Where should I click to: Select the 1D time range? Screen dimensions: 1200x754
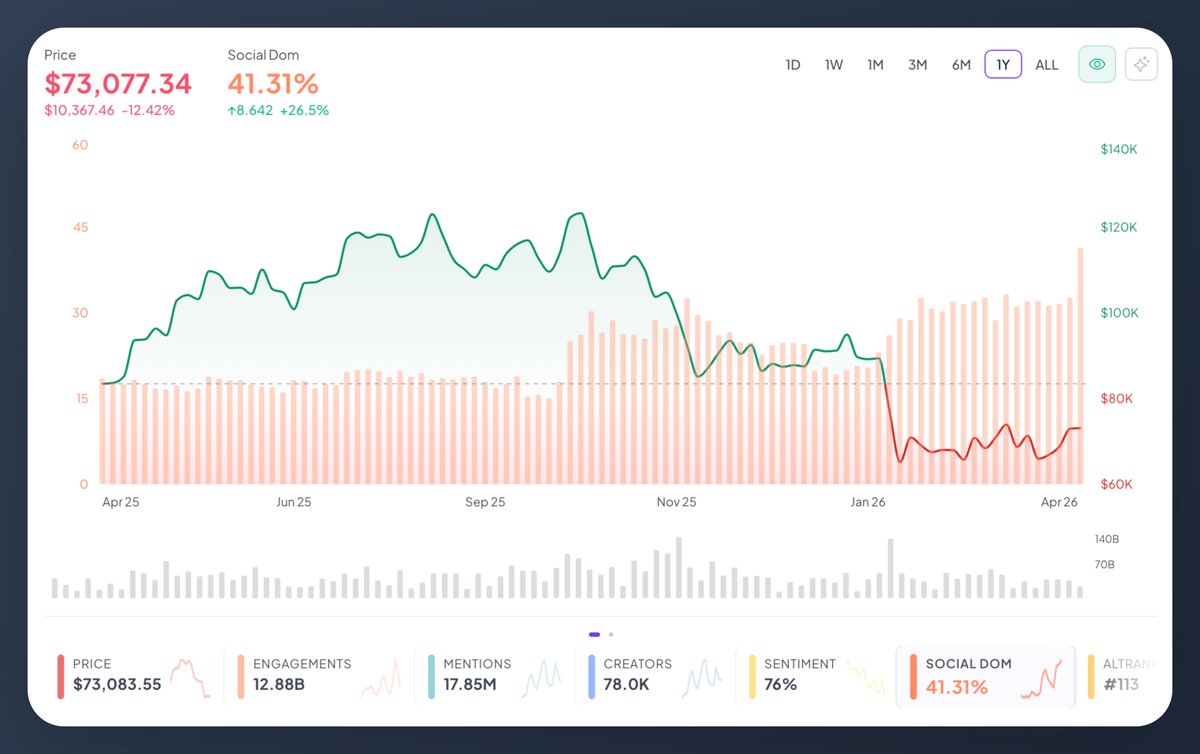793,65
